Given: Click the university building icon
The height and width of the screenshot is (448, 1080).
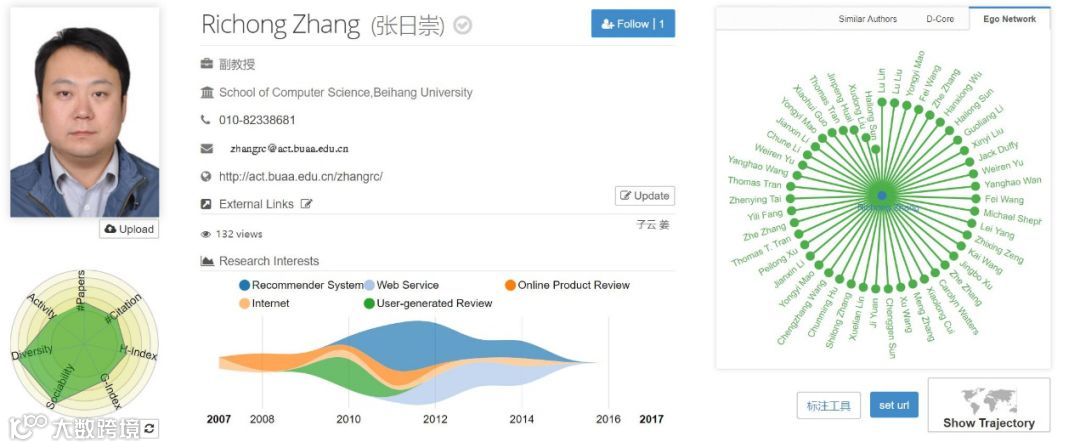Looking at the screenshot, I should 207,92.
